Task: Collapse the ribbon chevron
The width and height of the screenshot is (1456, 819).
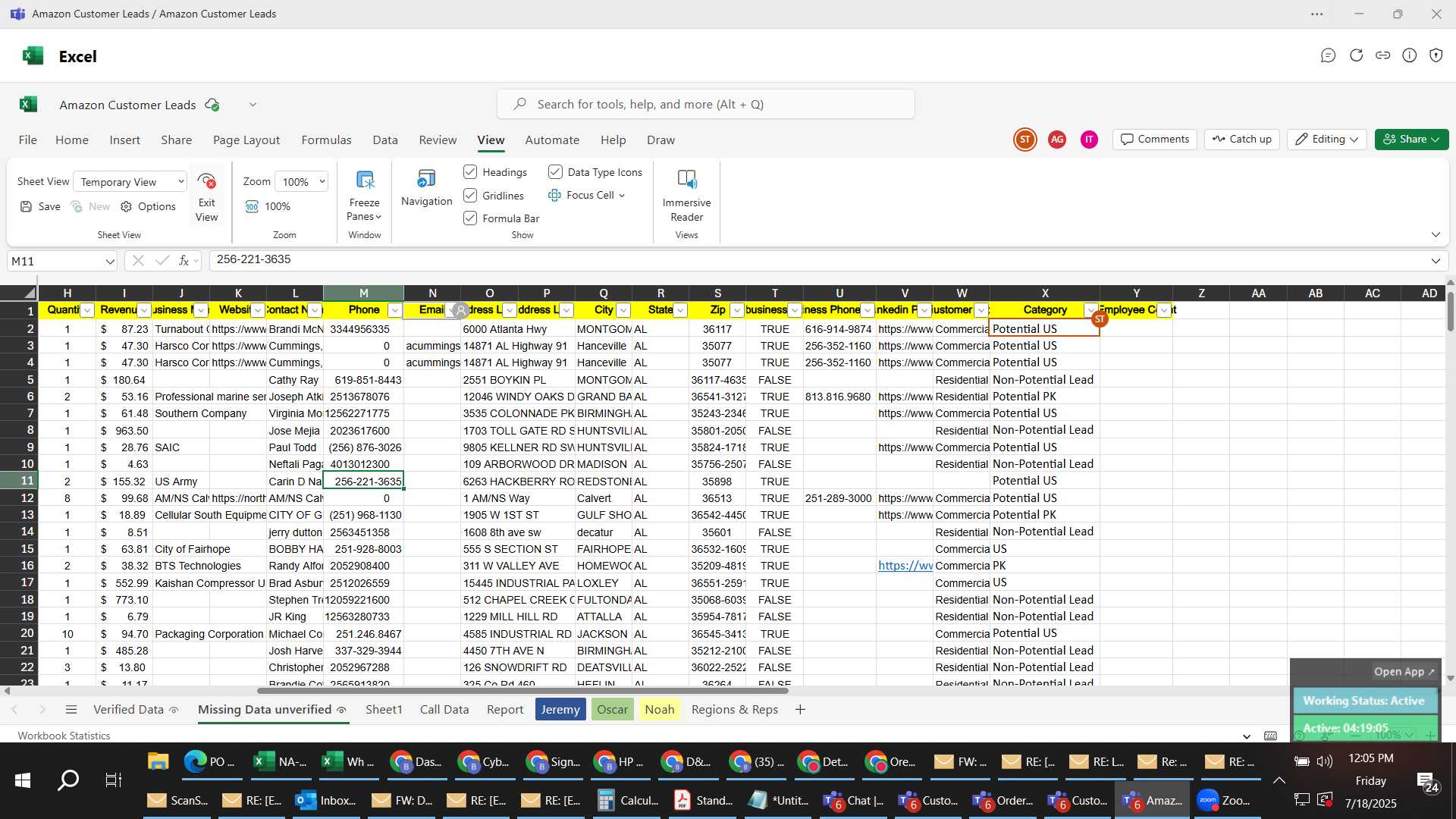Action: pyautogui.click(x=1436, y=234)
